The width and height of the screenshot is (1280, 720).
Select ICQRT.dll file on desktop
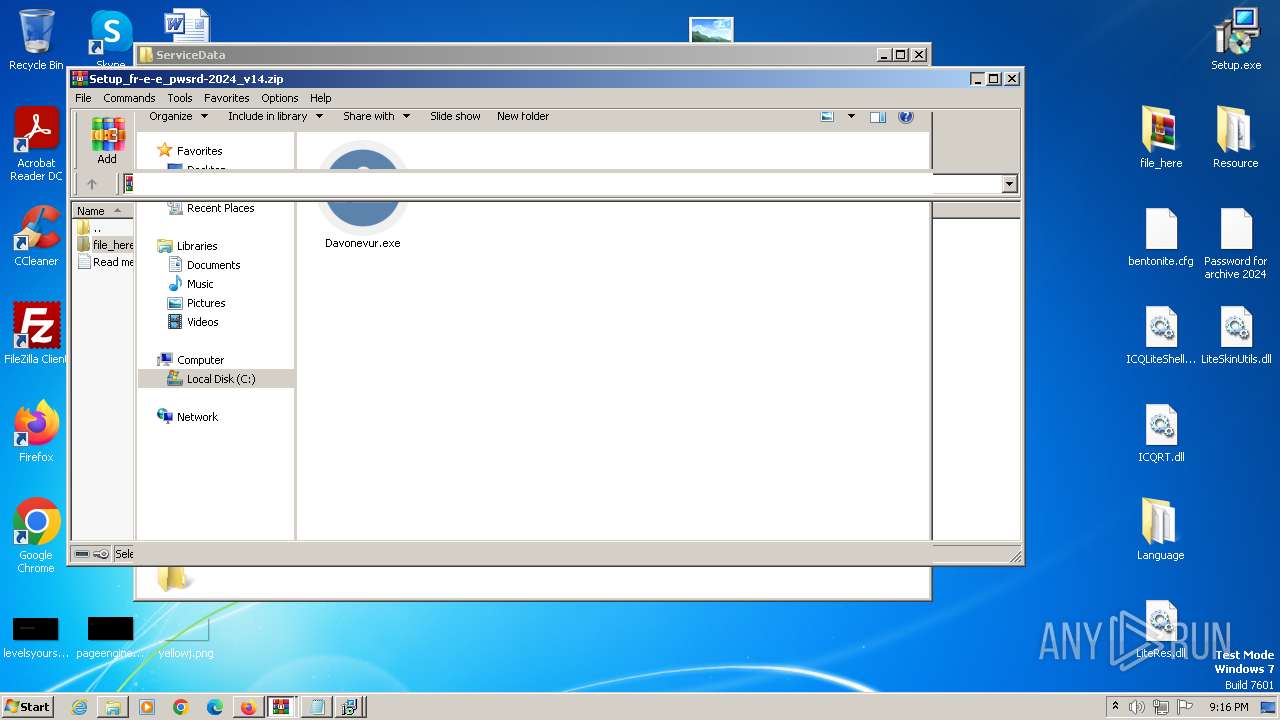1161,433
